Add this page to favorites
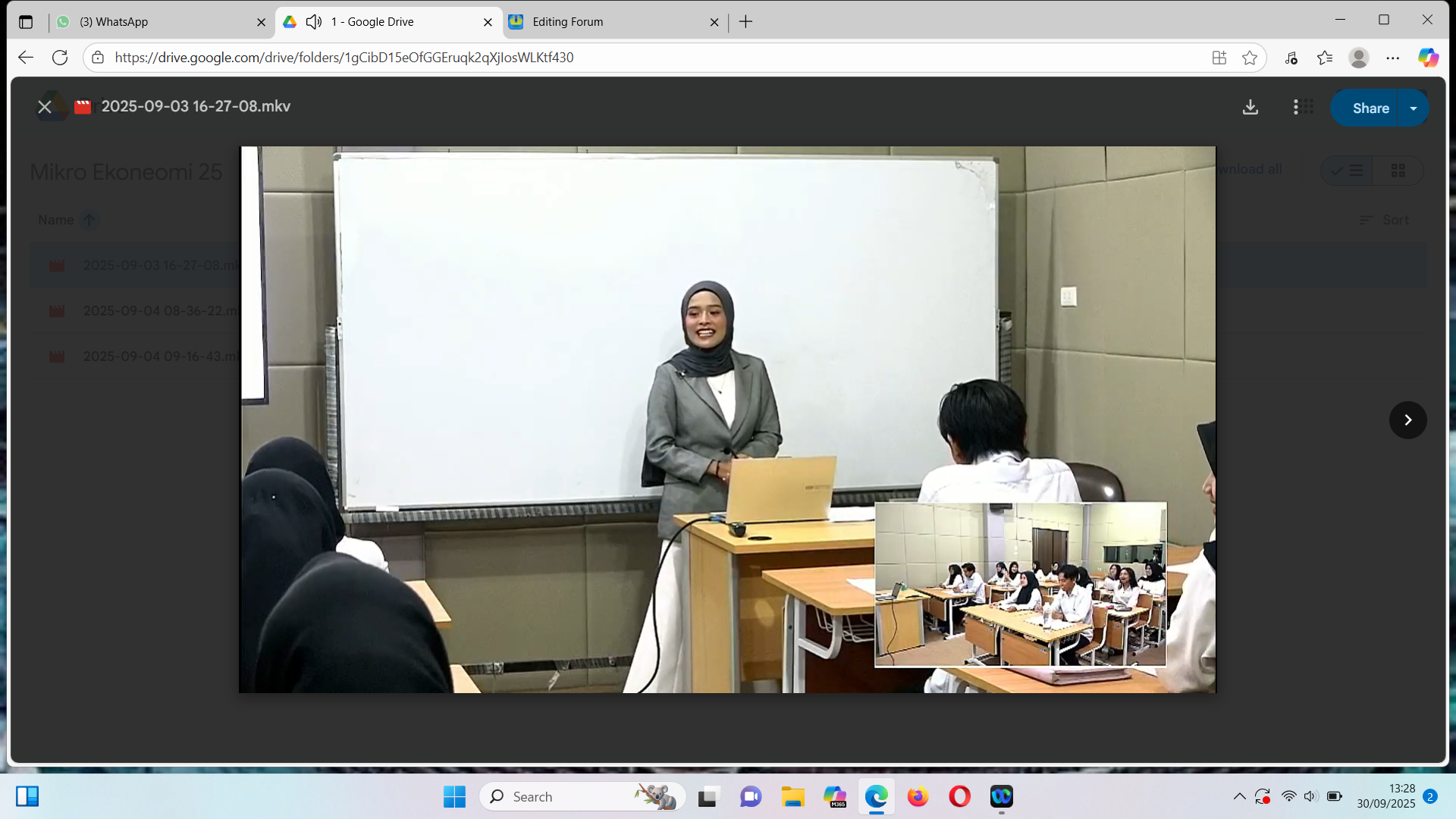The width and height of the screenshot is (1456, 819). (1250, 58)
